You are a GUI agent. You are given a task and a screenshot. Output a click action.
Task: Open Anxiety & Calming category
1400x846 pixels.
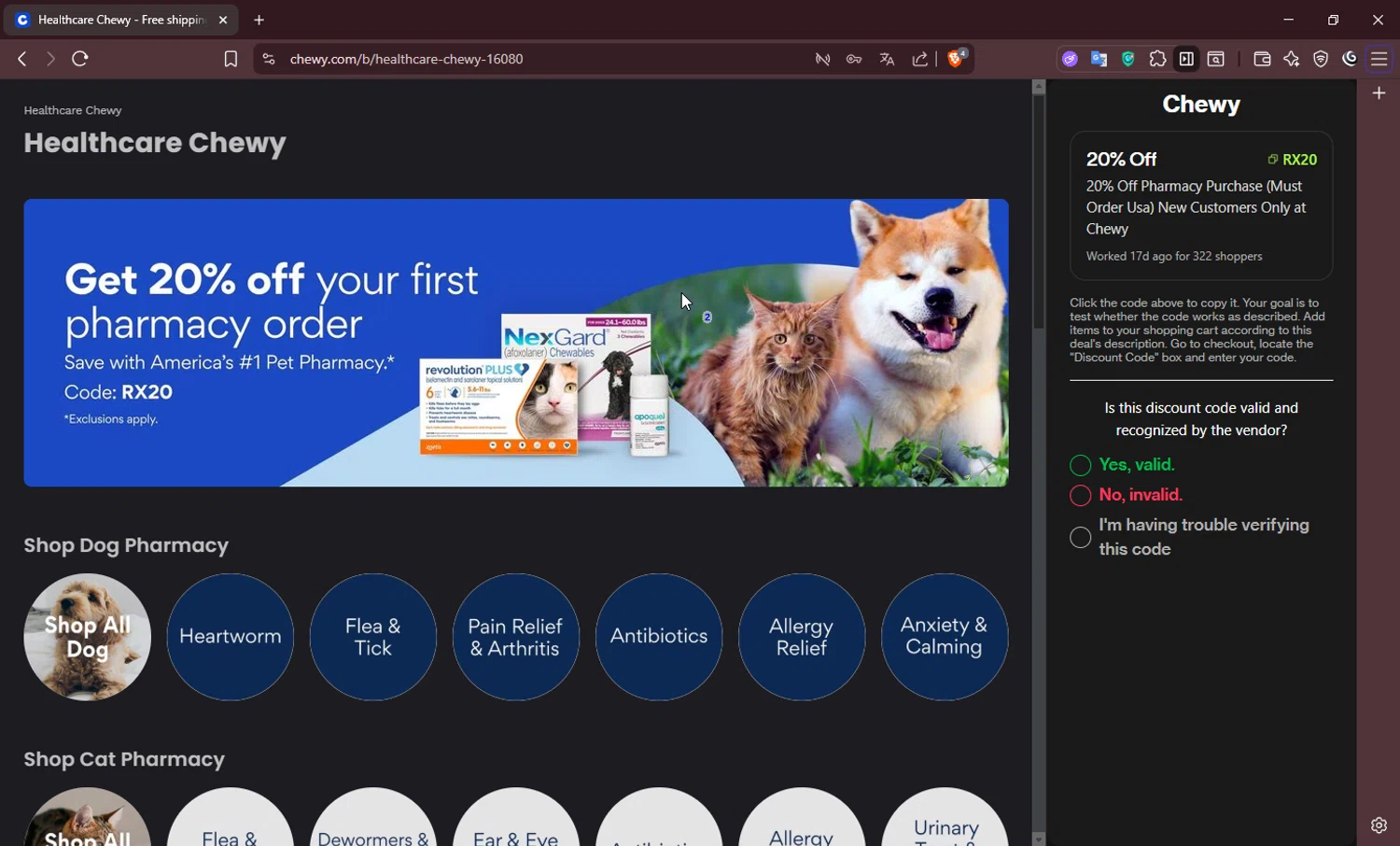point(944,637)
